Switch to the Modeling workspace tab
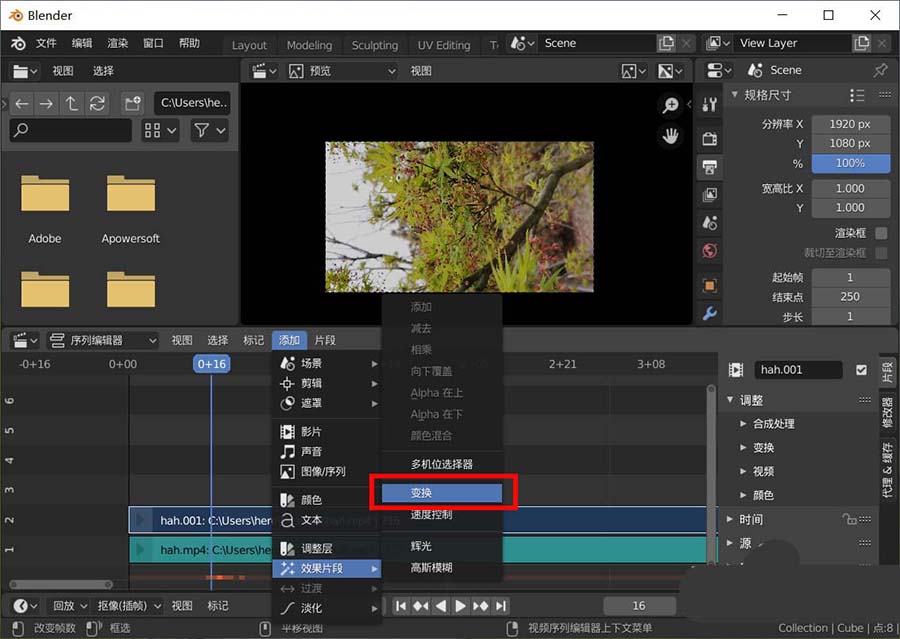The height and width of the screenshot is (639, 900). click(309, 45)
